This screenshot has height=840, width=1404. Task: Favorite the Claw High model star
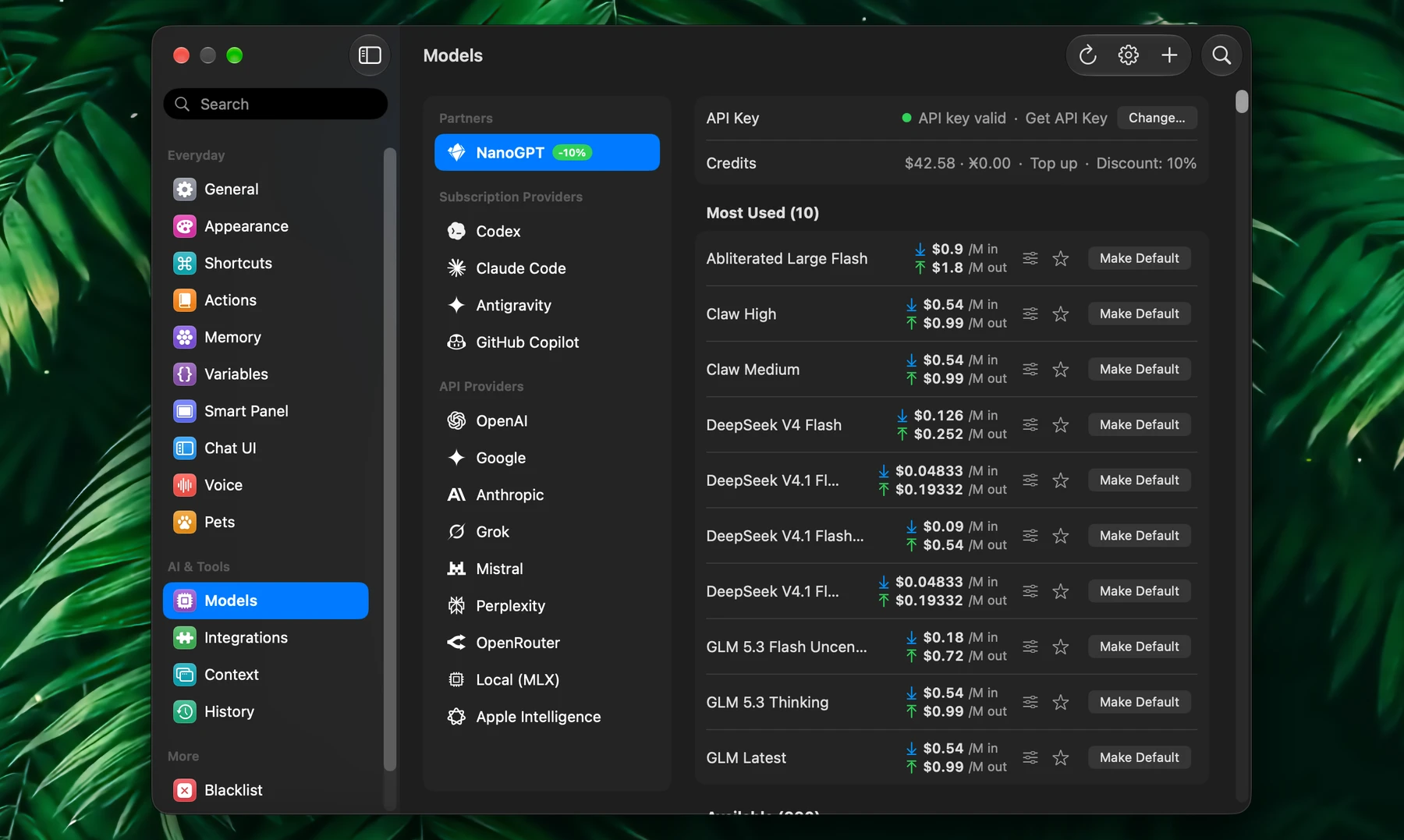(1061, 314)
